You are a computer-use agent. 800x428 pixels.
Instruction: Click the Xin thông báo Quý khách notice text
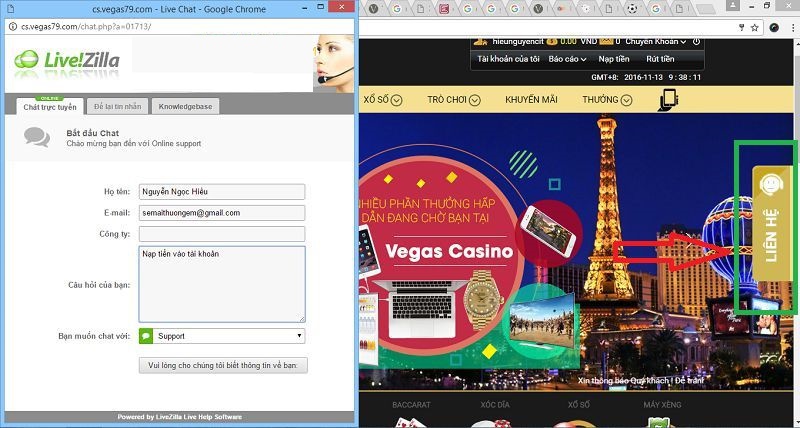pyautogui.click(x=641, y=381)
